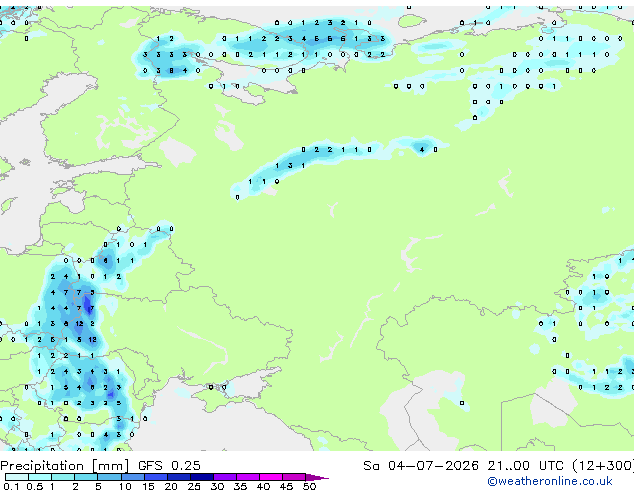
Task: Click the weatheronline.co.uk copyright link
Action: click(550, 481)
